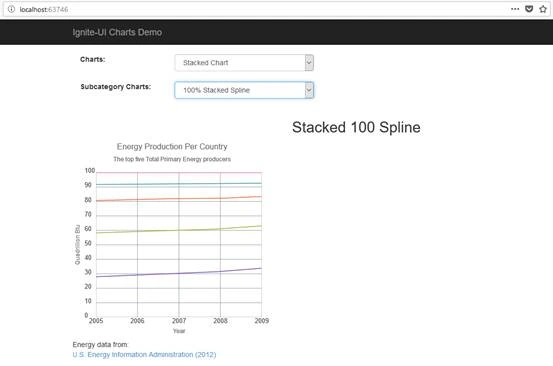
Task: Open the Subcategory Charts dropdown showing 100% Stacked Spline
Action: click(244, 90)
